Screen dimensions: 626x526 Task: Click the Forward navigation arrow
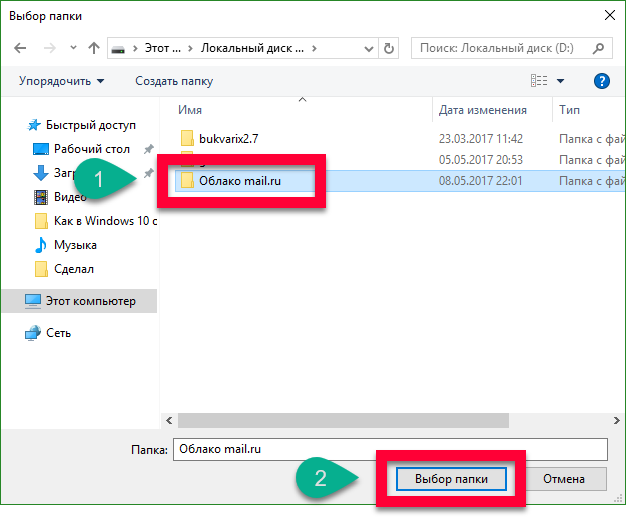(49, 48)
